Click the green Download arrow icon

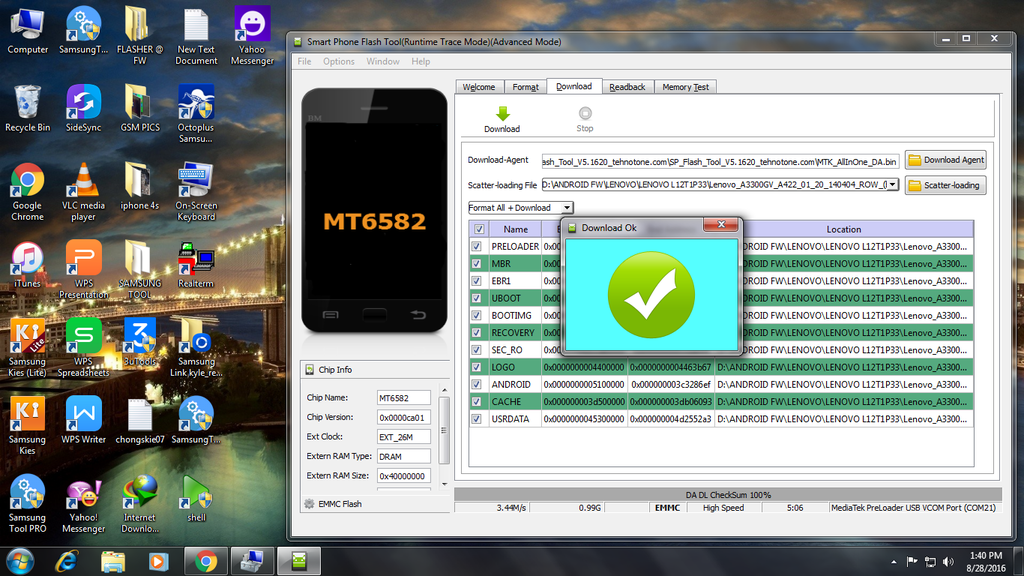(501, 114)
